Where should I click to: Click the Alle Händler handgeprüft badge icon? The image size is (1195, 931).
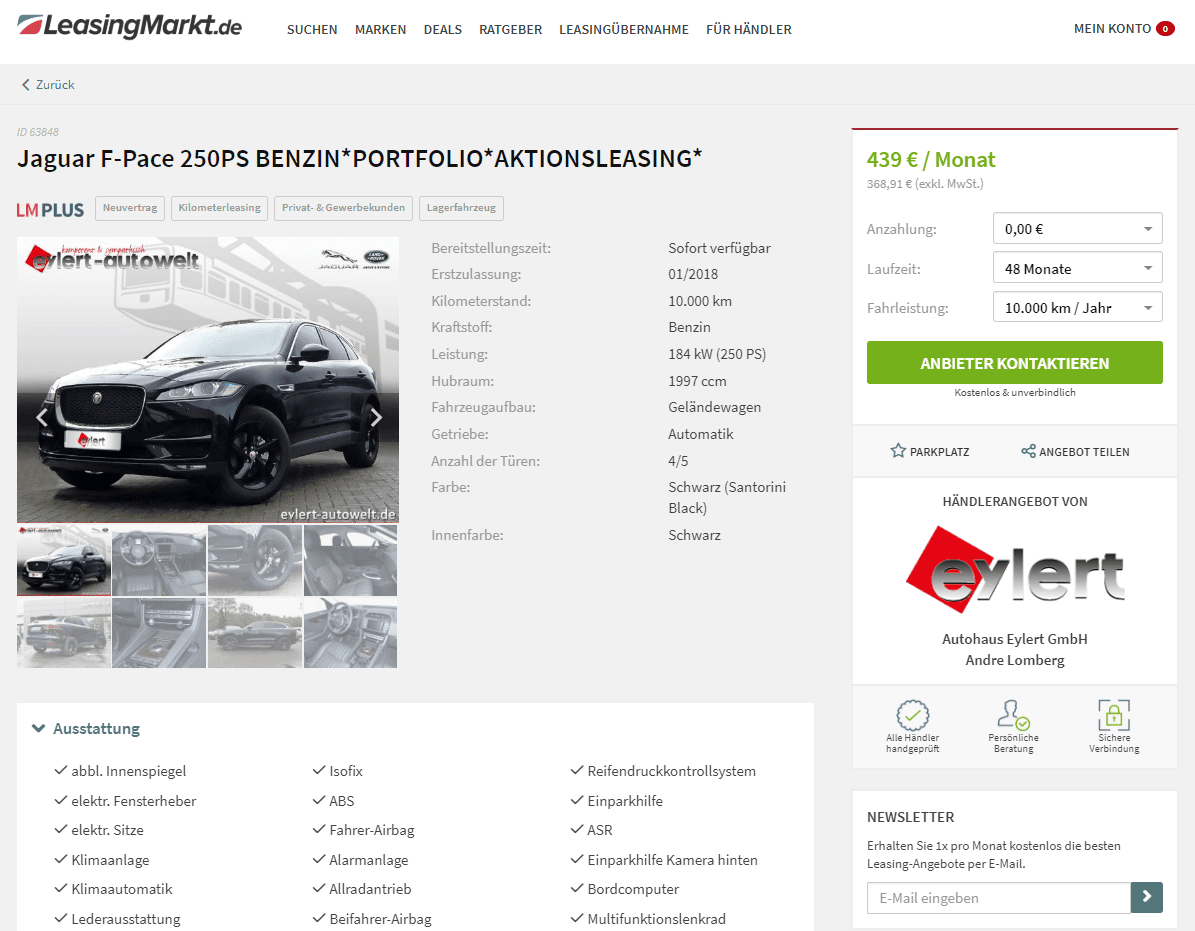tap(912, 715)
